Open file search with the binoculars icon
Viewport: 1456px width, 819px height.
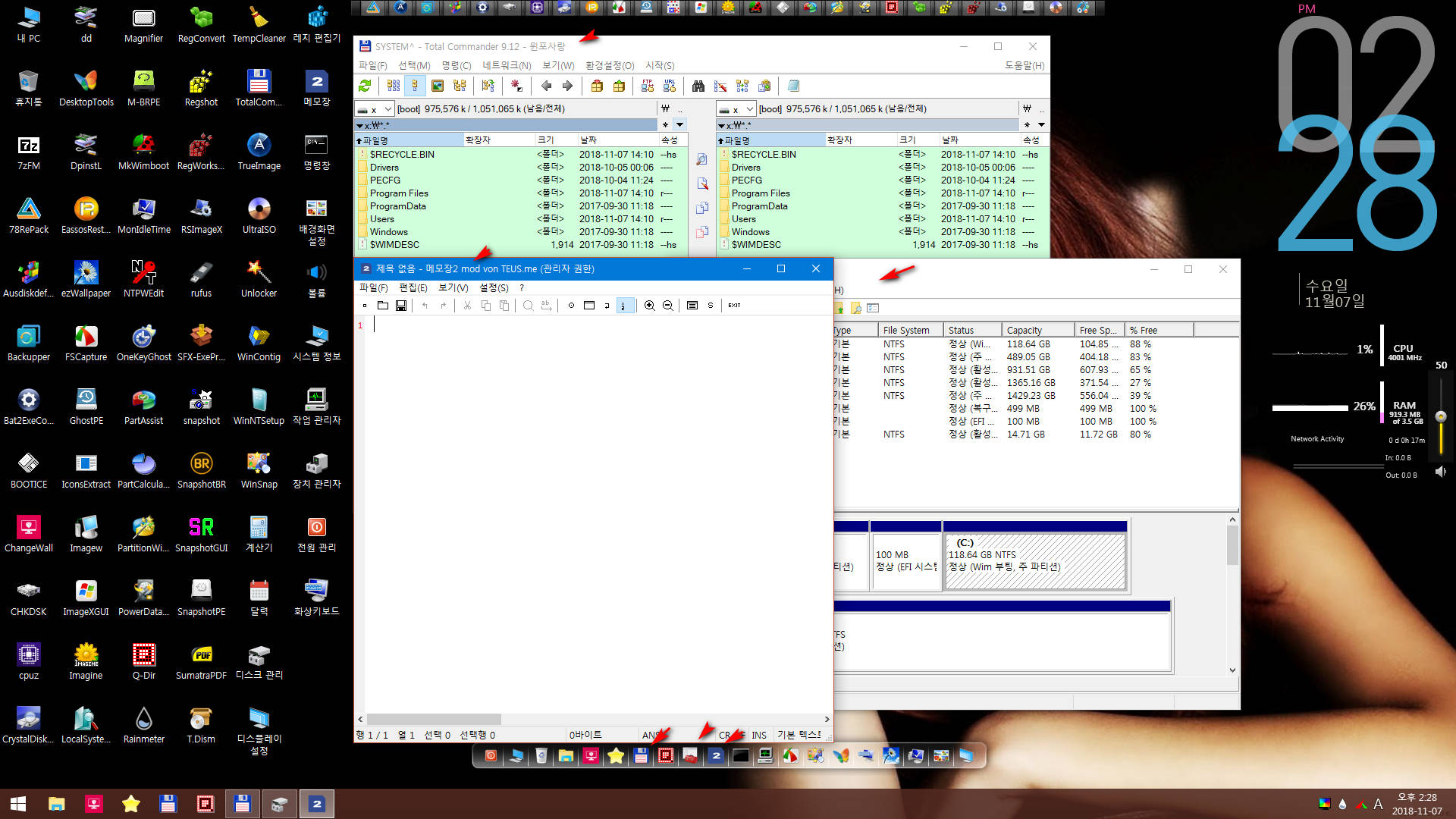[x=698, y=86]
